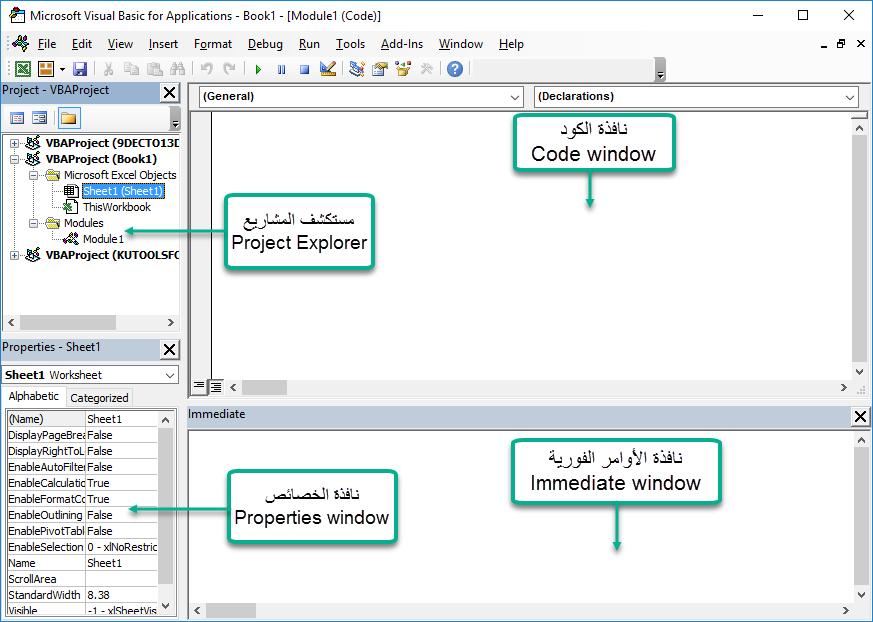Viewport: 873px width, 622px height.
Task: Click View Code icon in Project panel
Action: [x=17, y=118]
